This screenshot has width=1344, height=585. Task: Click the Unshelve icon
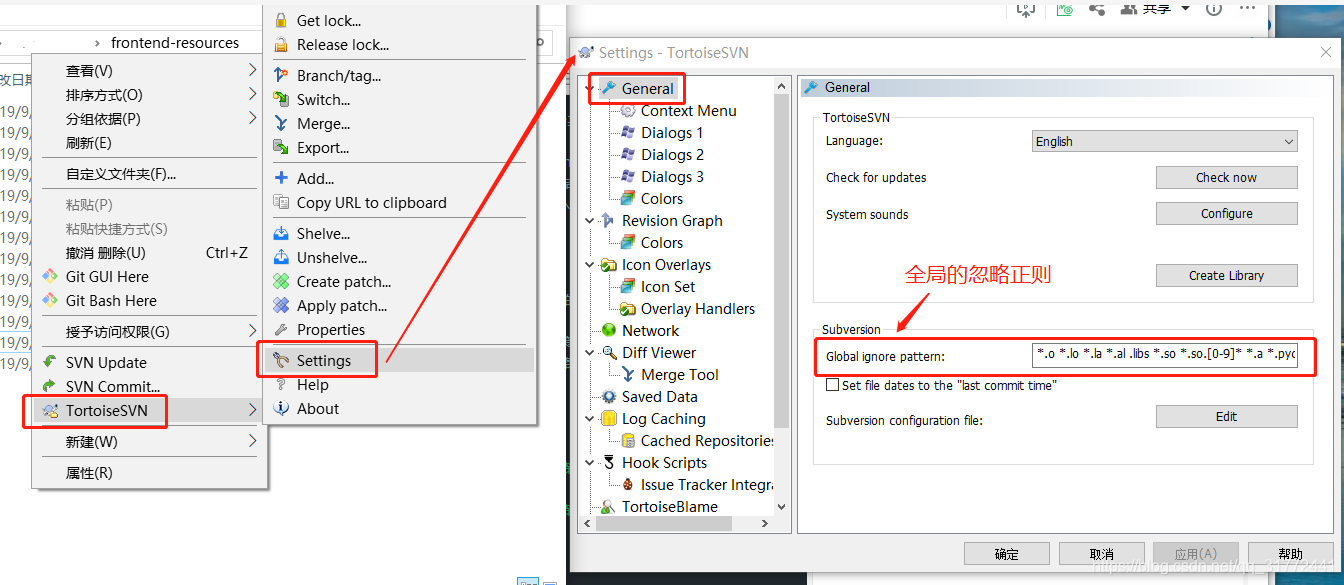(281, 258)
